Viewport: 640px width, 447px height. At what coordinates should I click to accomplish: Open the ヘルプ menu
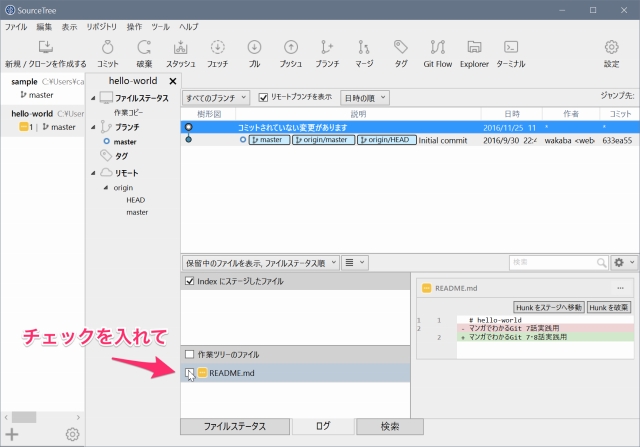189,27
